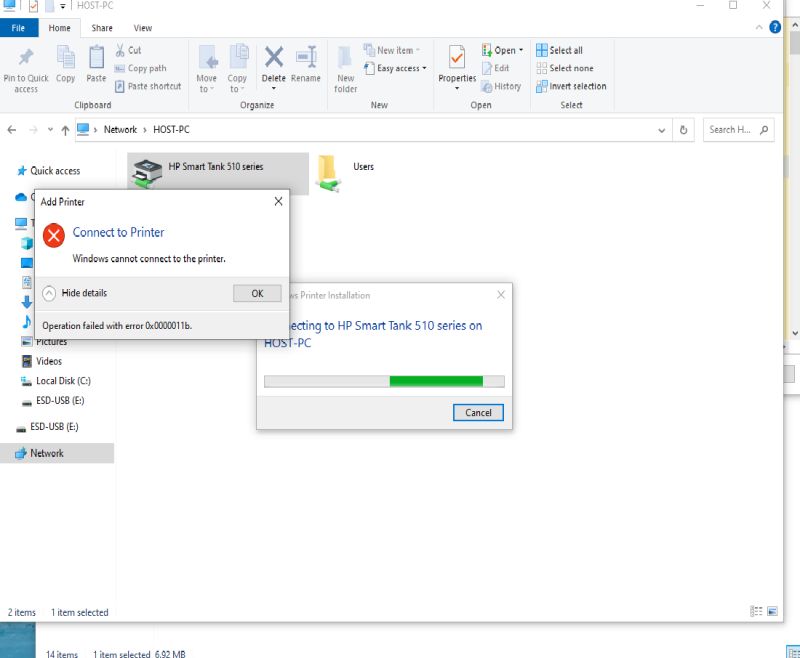Click Select all

559,50
